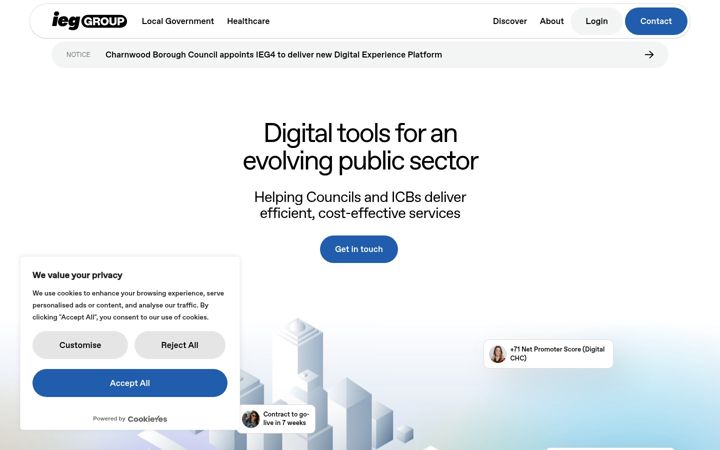
Task: Click the 'Digital tools for an evolving public sector' heading
Action: click(360, 147)
